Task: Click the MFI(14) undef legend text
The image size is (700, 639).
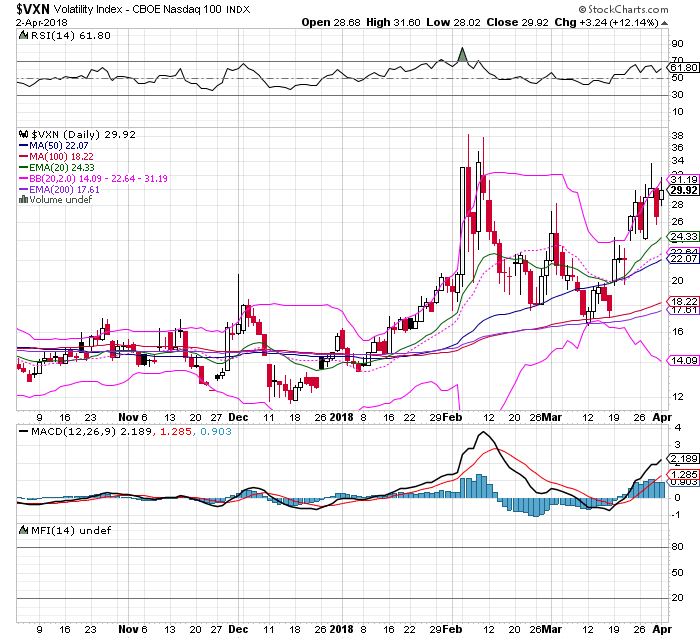Action: pyautogui.click(x=71, y=530)
